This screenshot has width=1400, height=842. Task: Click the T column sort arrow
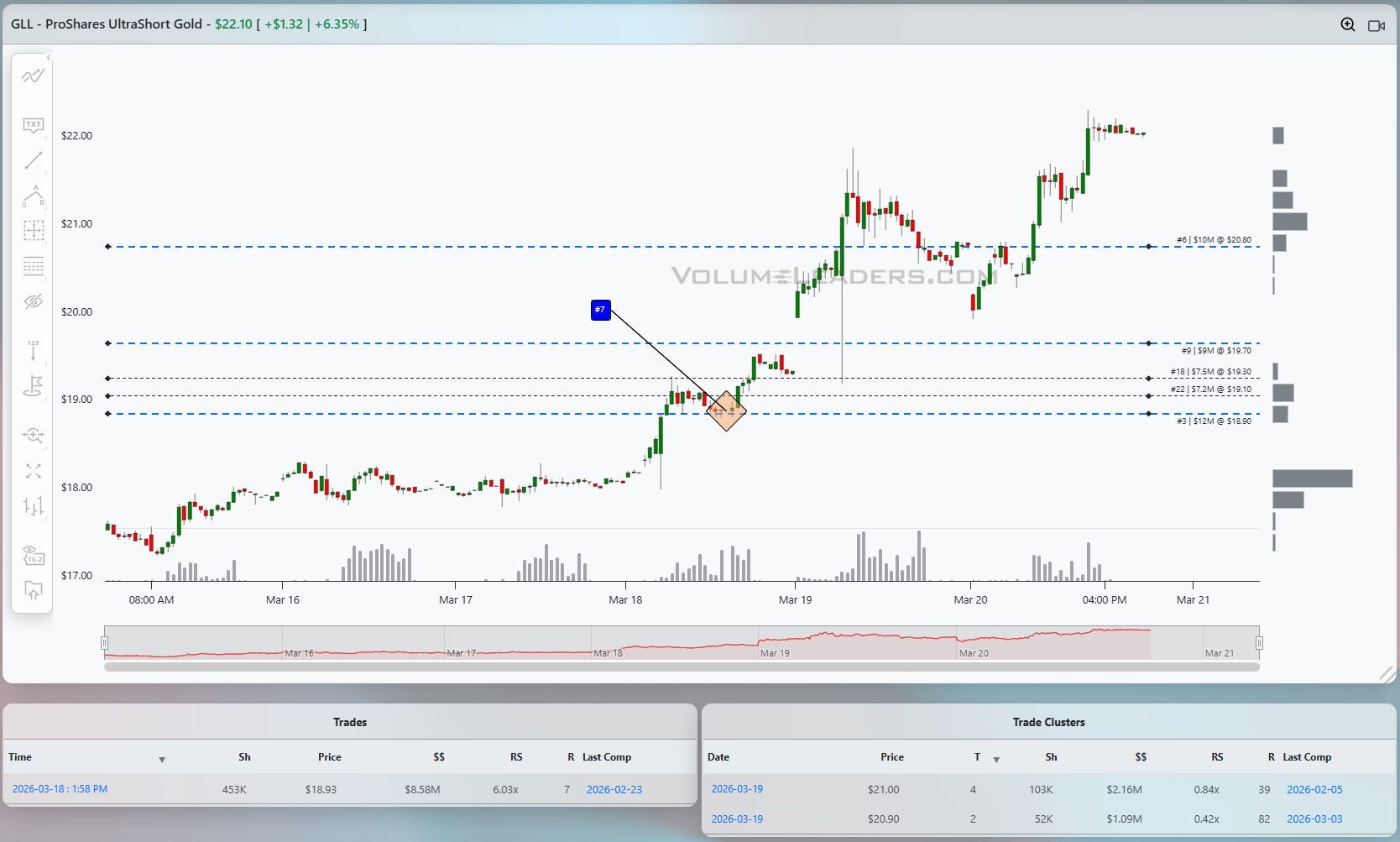(x=996, y=760)
